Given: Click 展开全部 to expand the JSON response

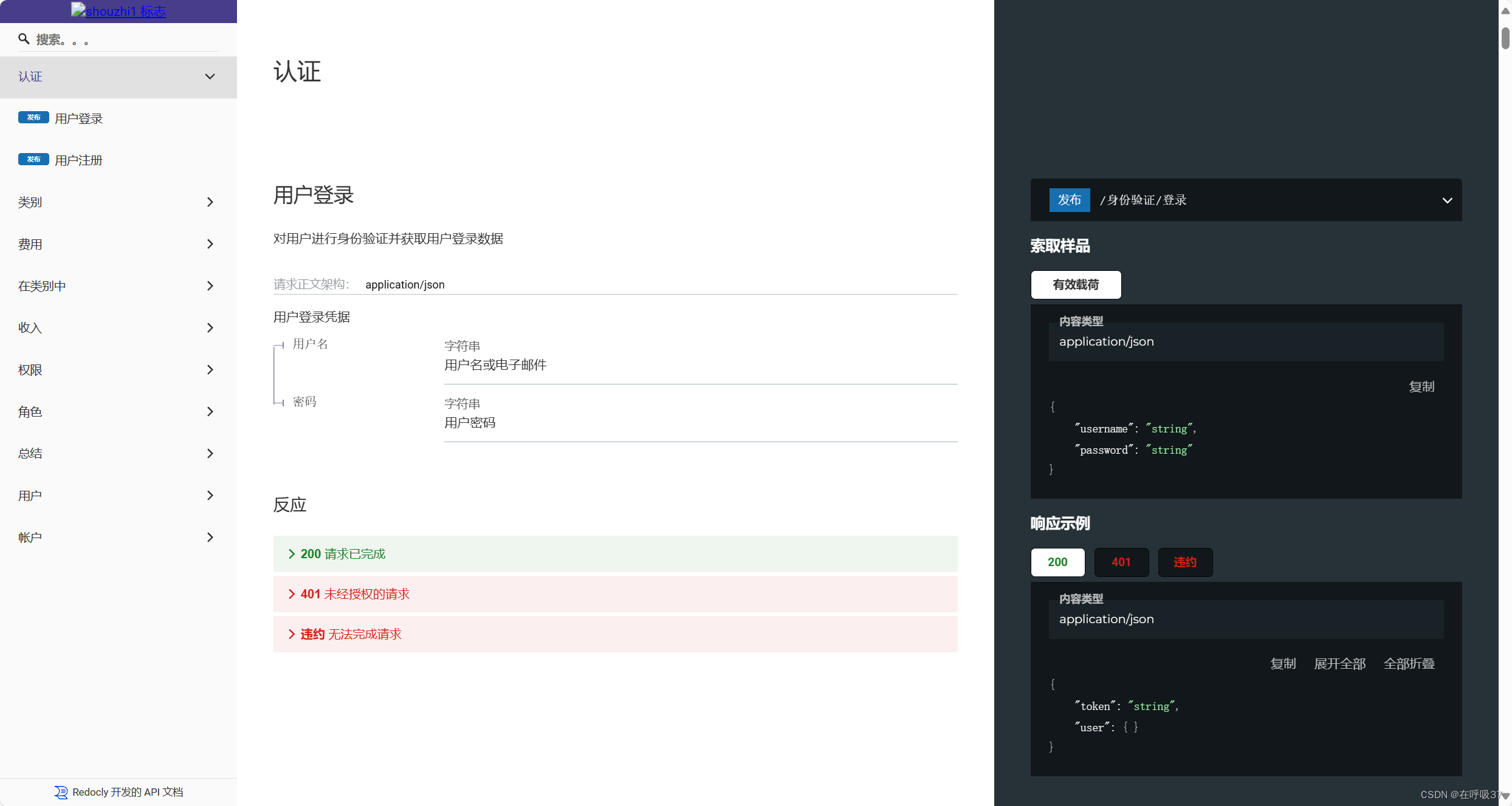Looking at the screenshot, I should 1339,663.
